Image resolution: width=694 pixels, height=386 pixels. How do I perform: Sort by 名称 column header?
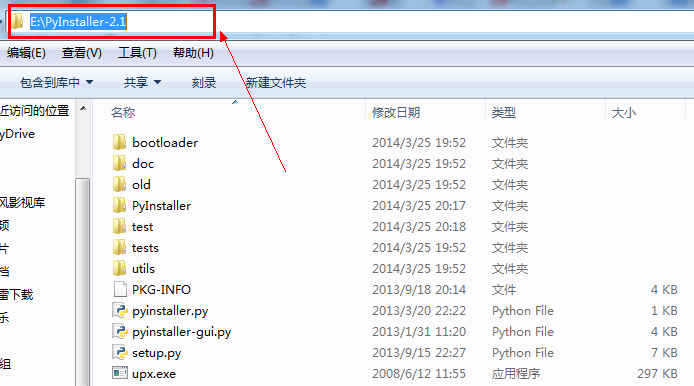pyautogui.click(x=123, y=112)
